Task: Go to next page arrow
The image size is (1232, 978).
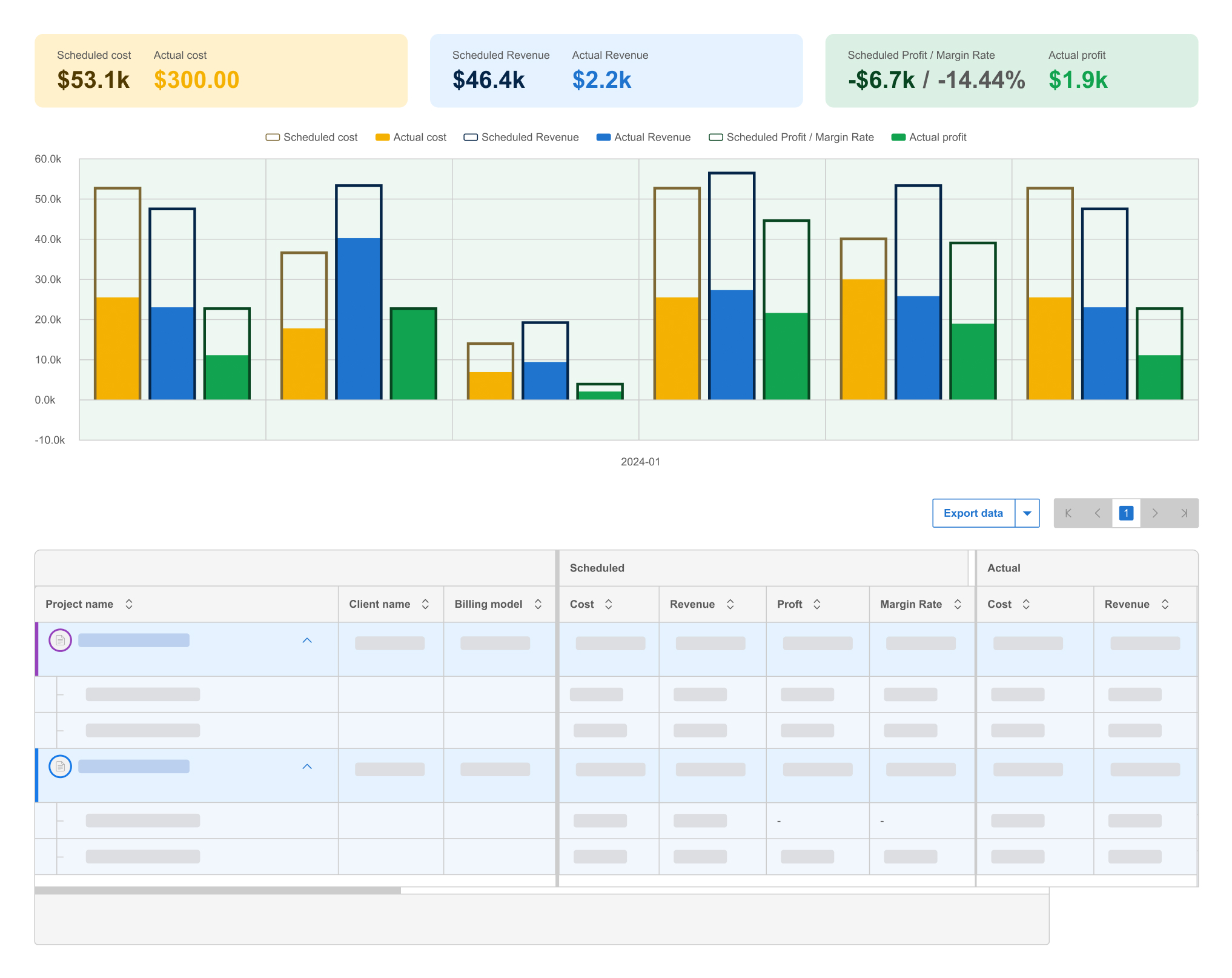Action: tap(1155, 513)
